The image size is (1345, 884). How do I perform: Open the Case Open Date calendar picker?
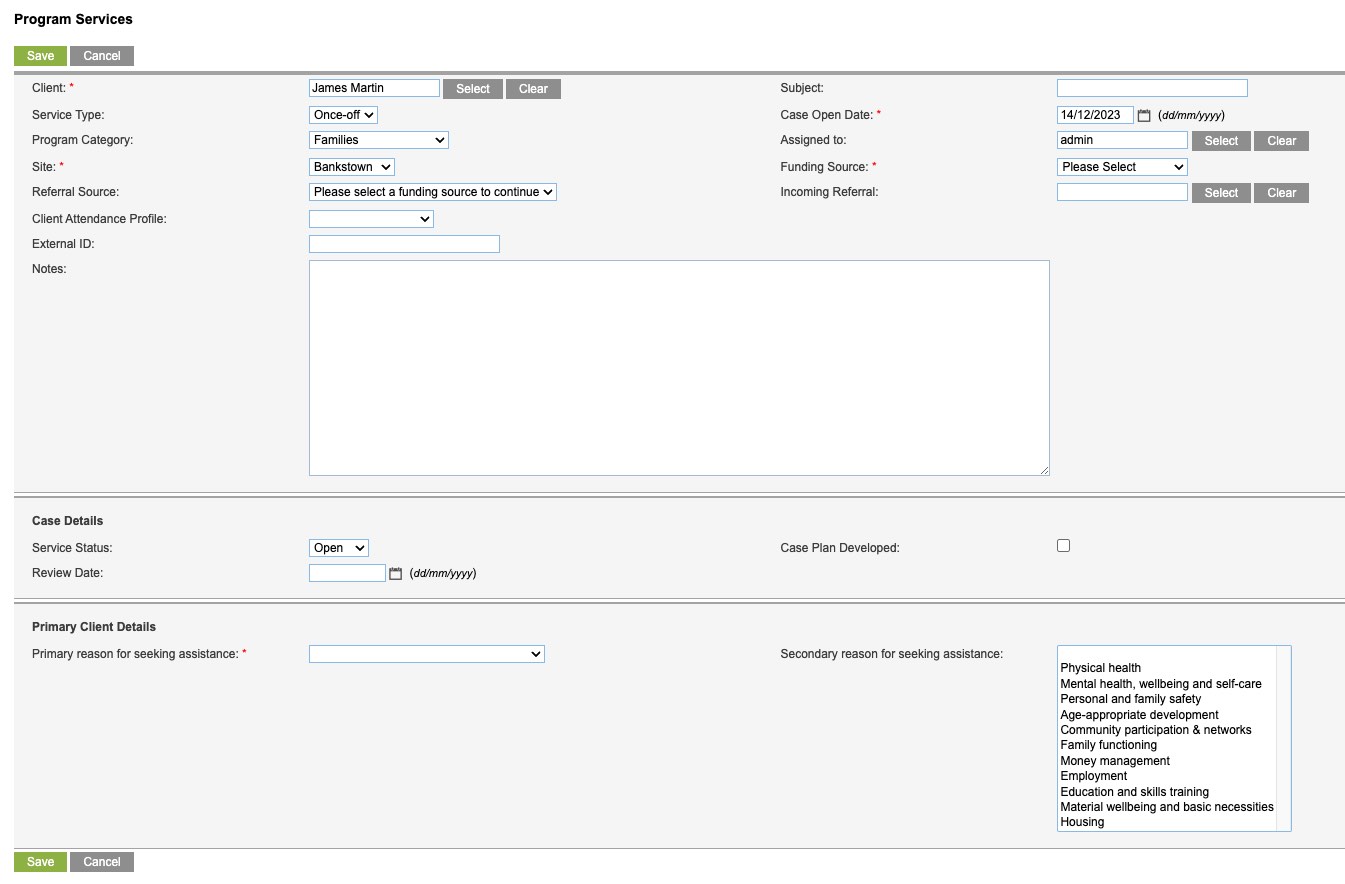(1144, 114)
